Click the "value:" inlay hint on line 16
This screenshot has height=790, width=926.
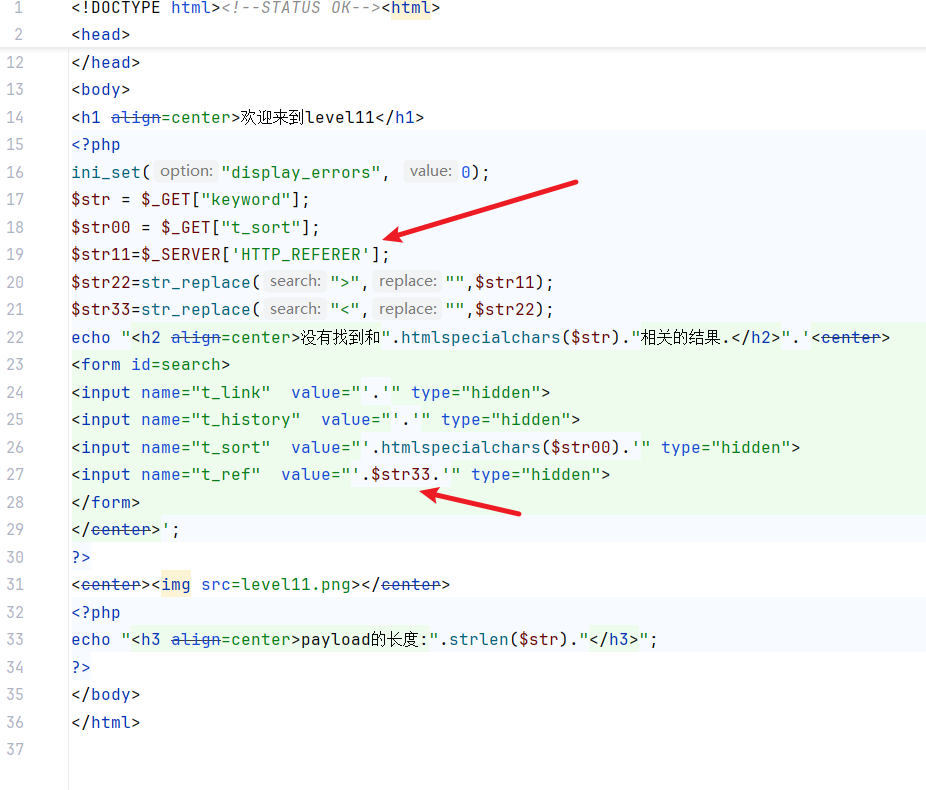point(430,172)
